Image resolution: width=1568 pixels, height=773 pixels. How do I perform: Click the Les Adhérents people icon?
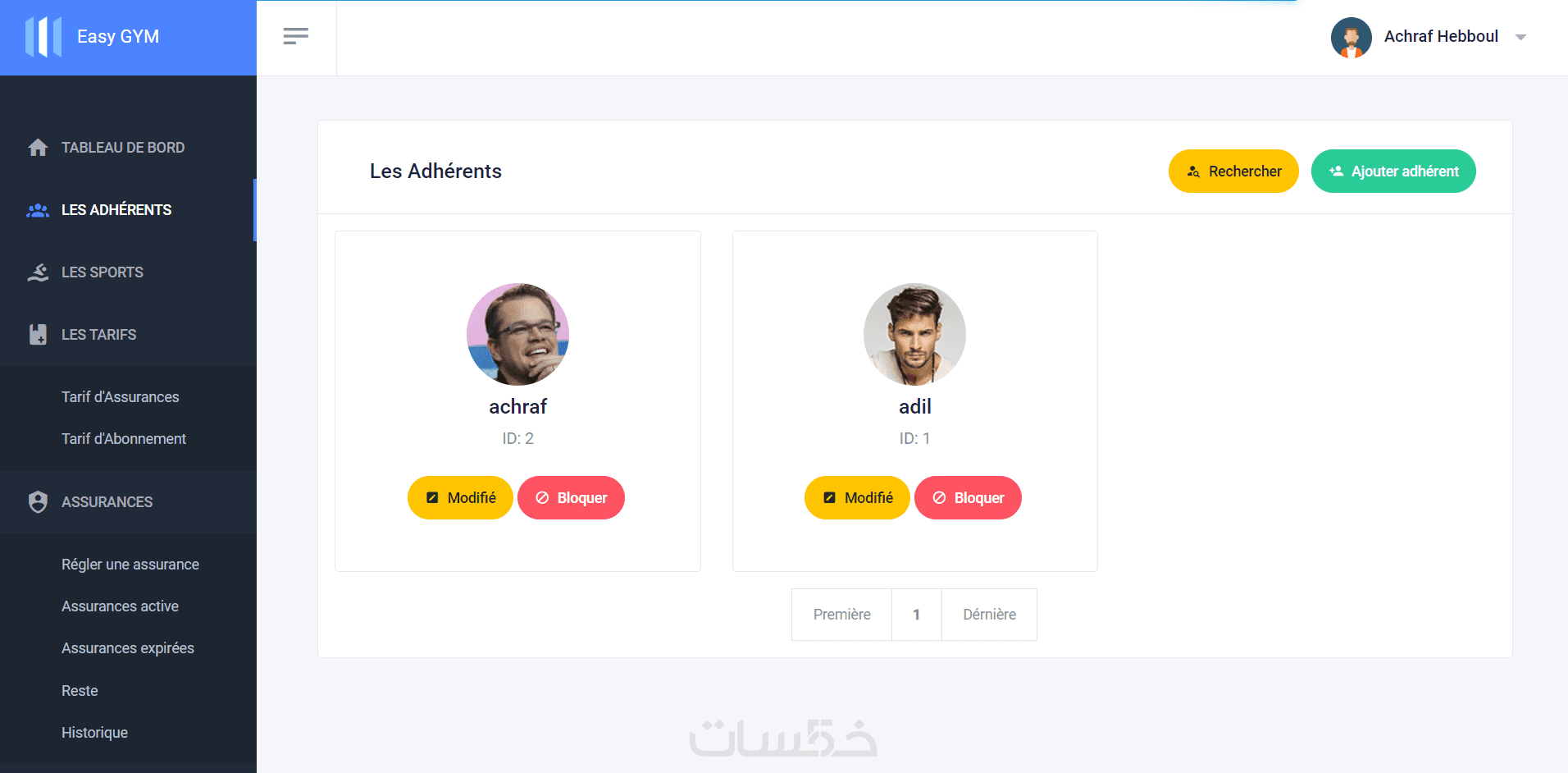click(38, 210)
